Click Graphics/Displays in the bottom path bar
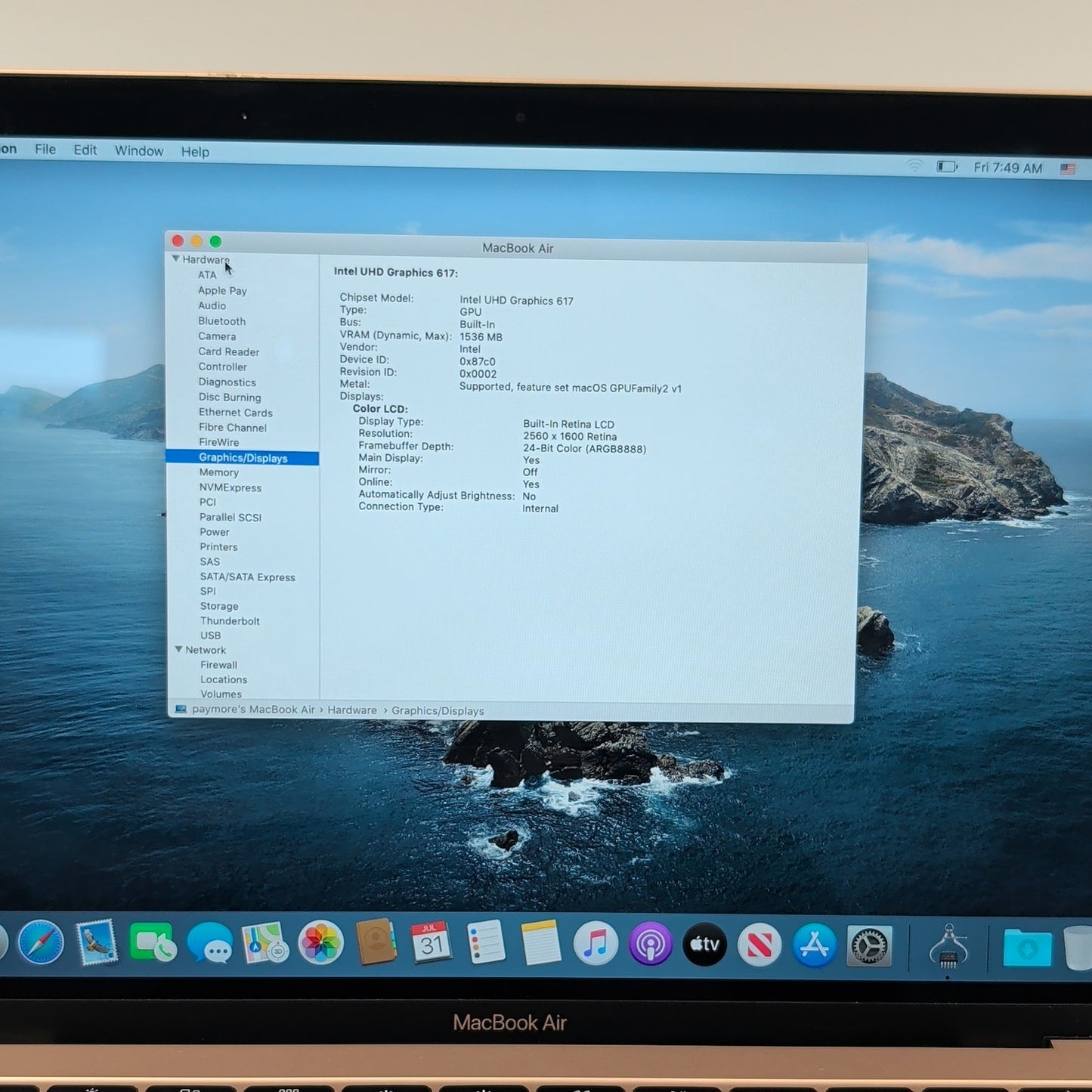1092x1092 pixels. [438, 711]
